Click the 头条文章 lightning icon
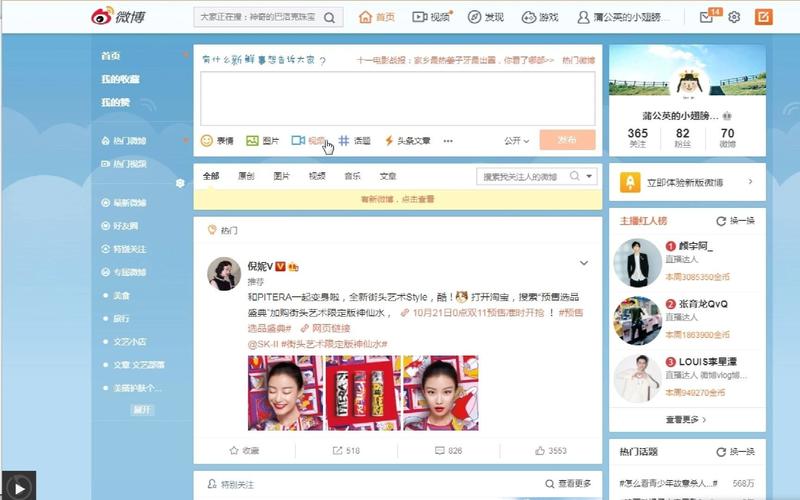The image size is (800, 500). pos(389,140)
